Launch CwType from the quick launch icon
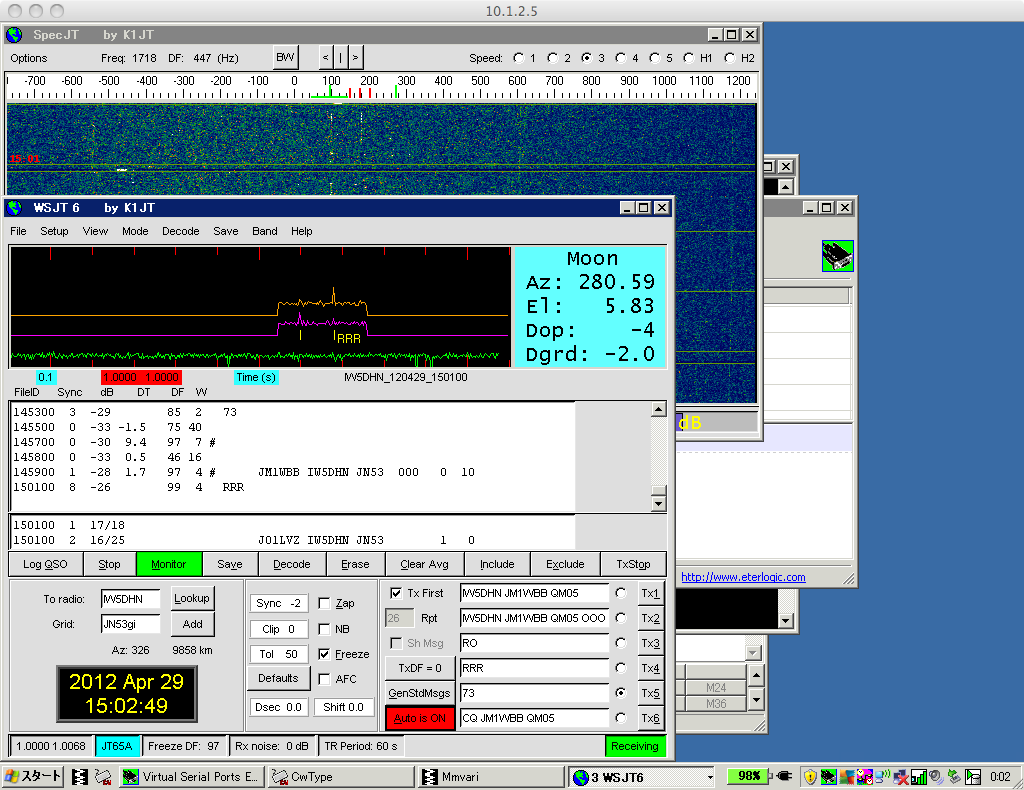The image size is (1024, 790). 103,776
